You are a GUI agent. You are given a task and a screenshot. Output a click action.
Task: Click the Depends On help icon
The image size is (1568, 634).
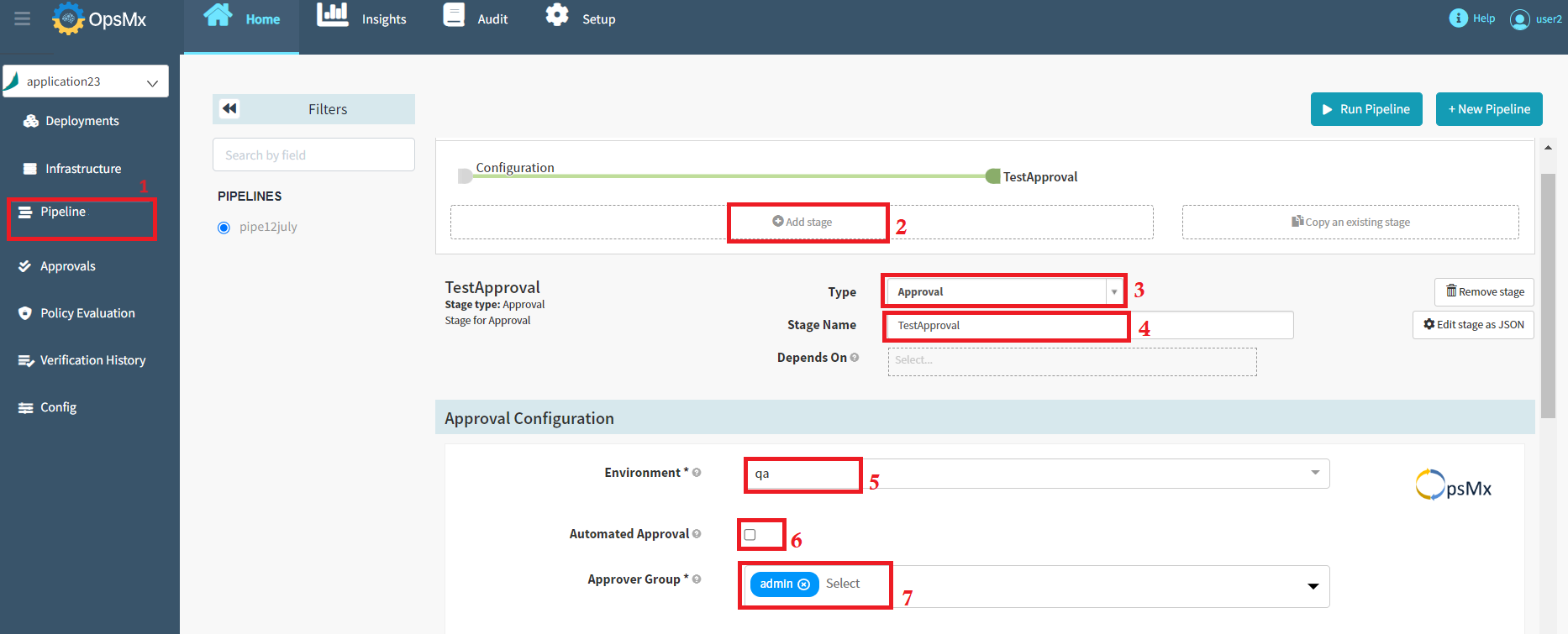[x=855, y=358]
